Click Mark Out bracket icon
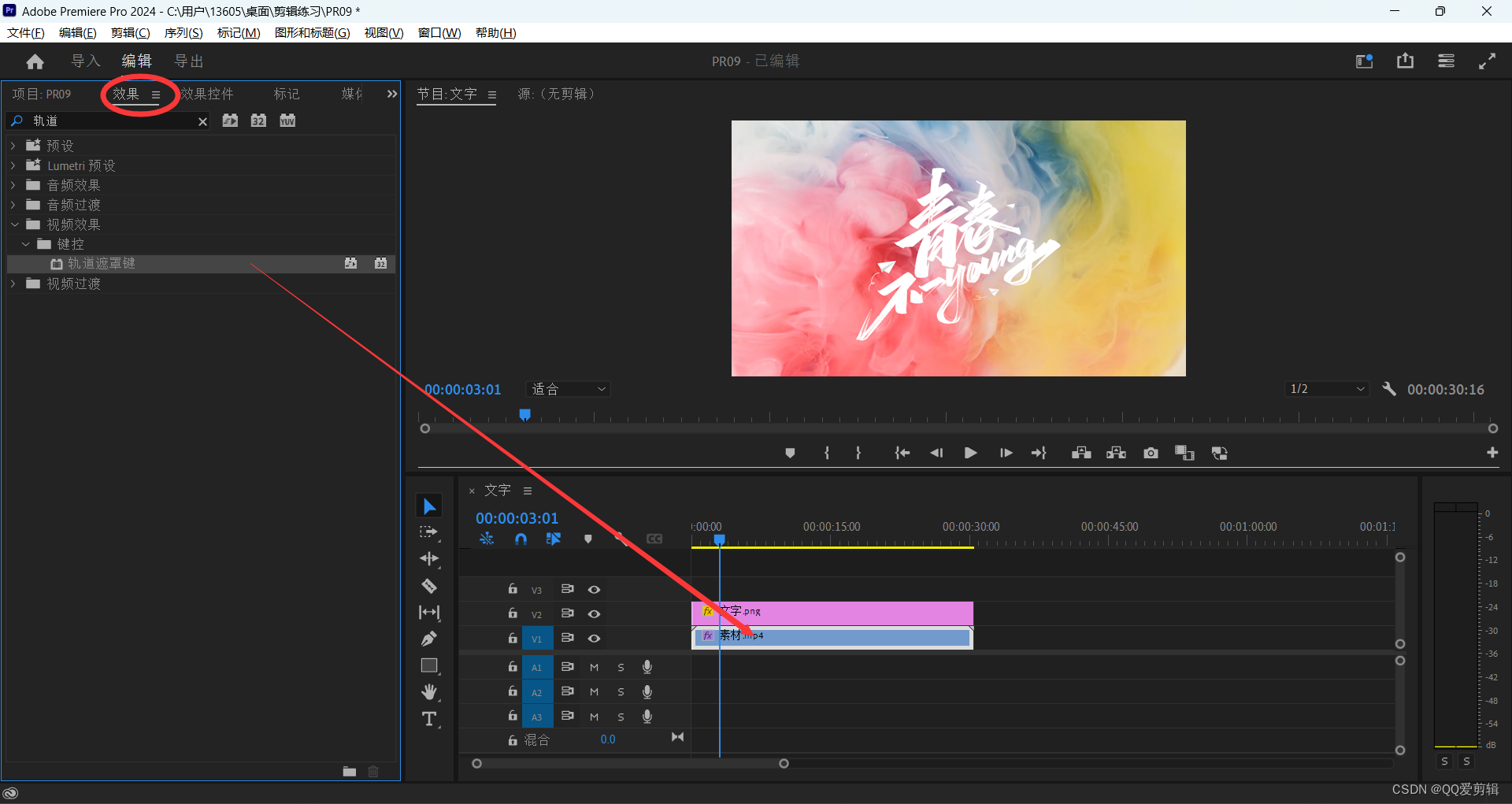 pyautogui.click(x=858, y=453)
